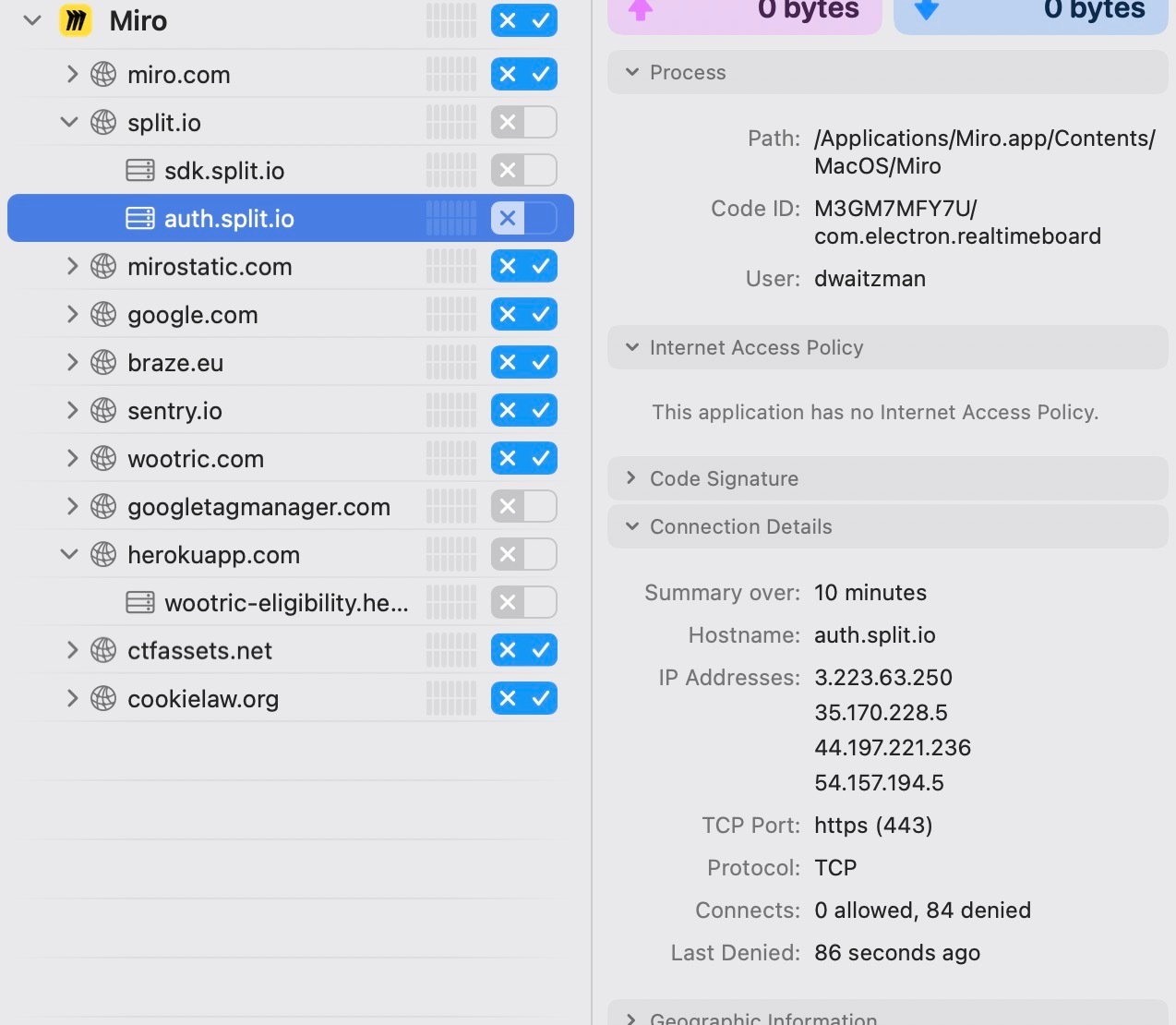Expand the mirostatic.com domain
This screenshot has height=1025, width=1176.
[x=72, y=266]
